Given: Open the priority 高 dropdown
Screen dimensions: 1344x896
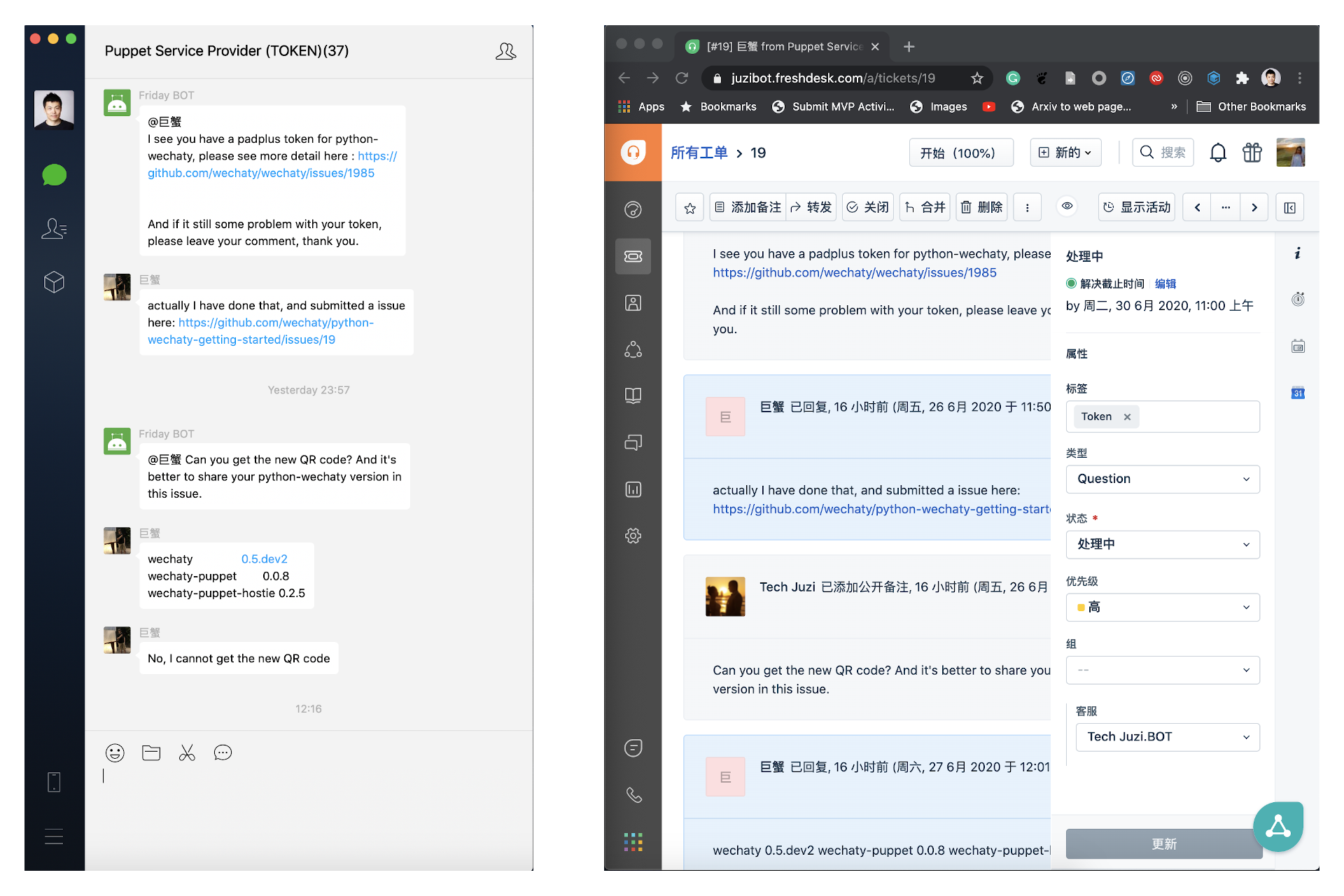Looking at the screenshot, I should pos(1162,608).
